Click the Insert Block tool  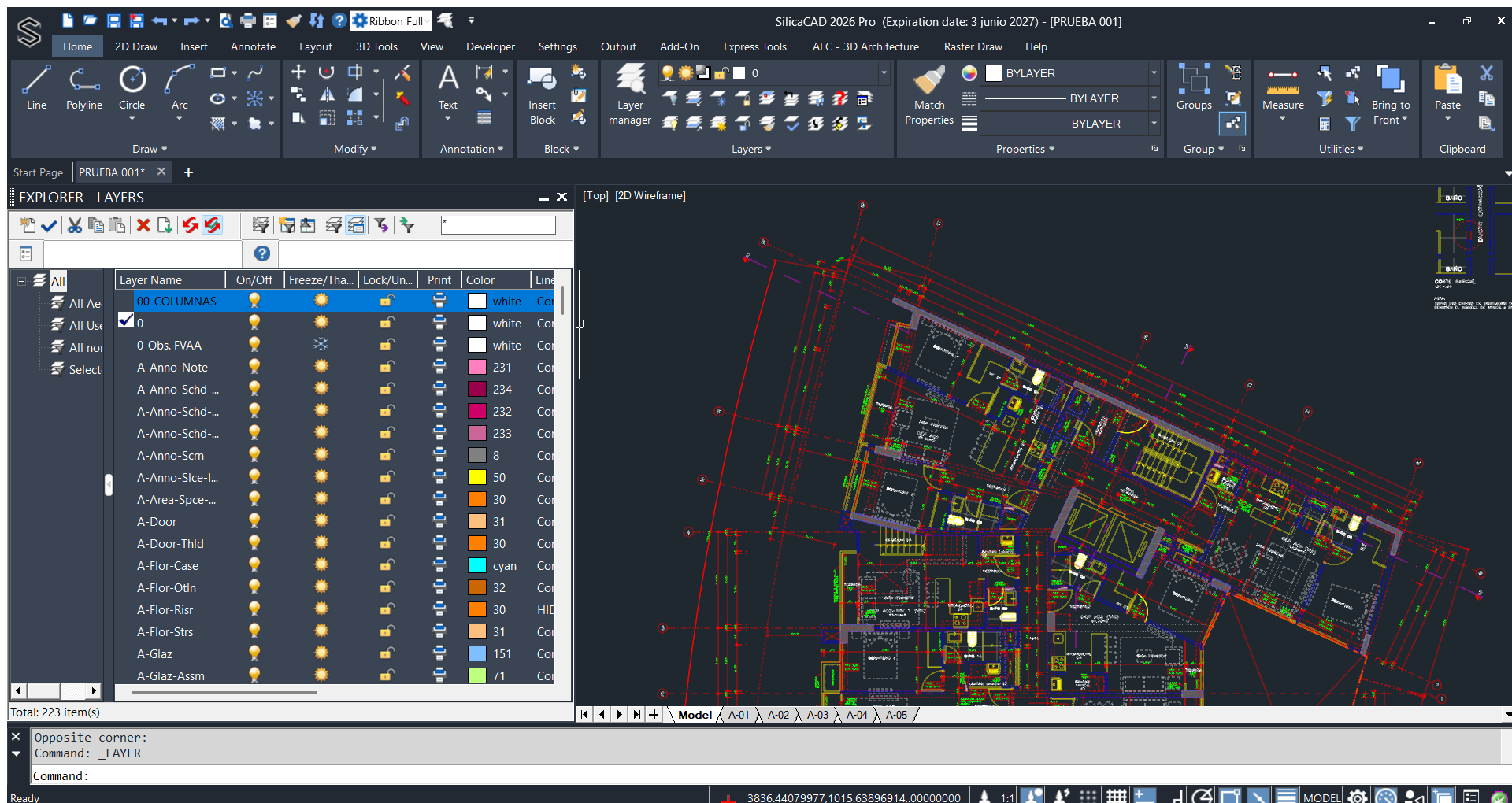(x=542, y=95)
